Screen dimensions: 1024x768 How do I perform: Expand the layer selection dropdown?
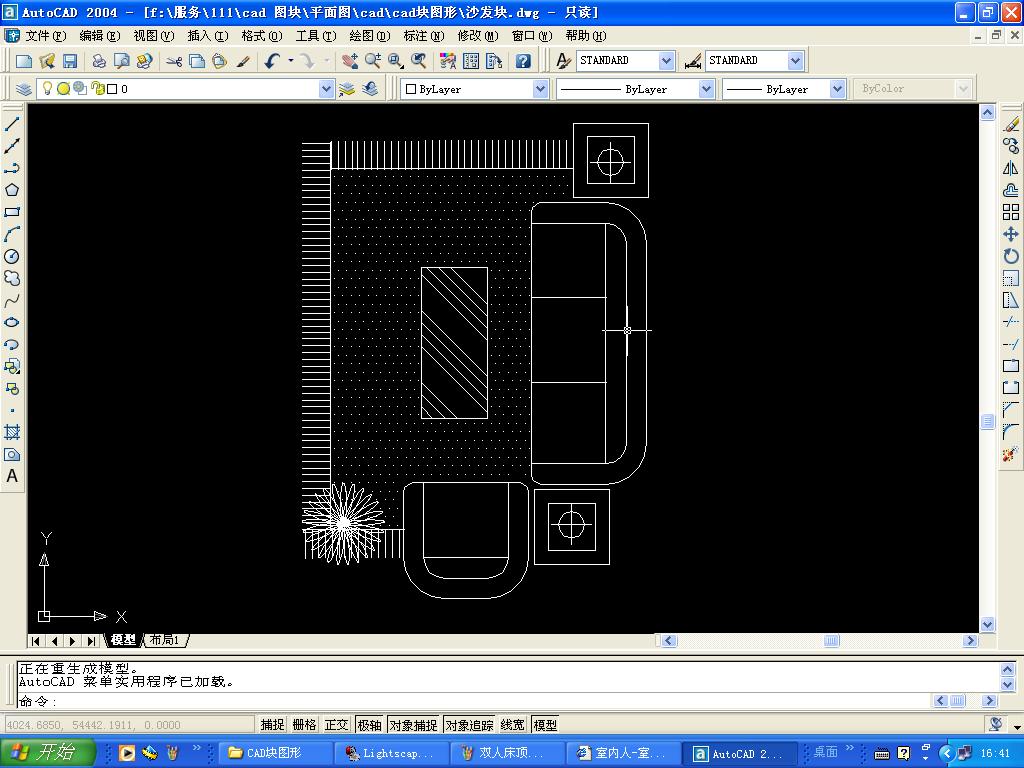click(x=326, y=89)
